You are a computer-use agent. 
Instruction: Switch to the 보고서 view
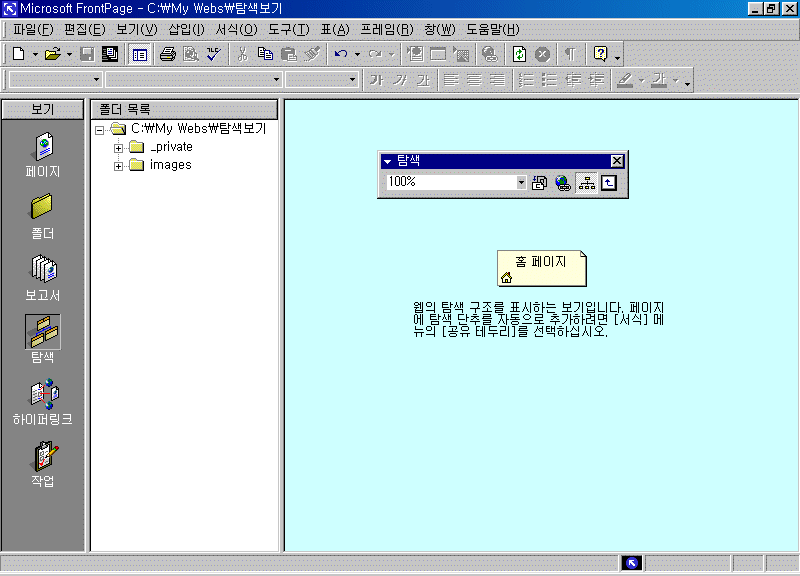(43, 279)
